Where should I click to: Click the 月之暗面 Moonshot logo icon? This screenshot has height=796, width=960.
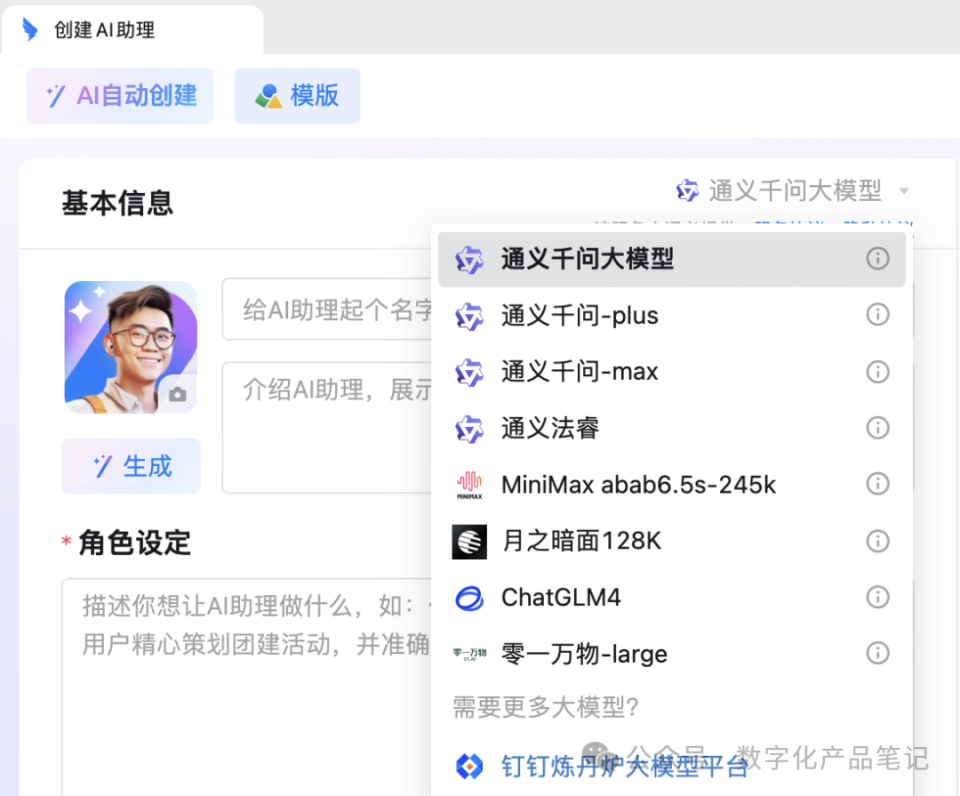[470, 542]
